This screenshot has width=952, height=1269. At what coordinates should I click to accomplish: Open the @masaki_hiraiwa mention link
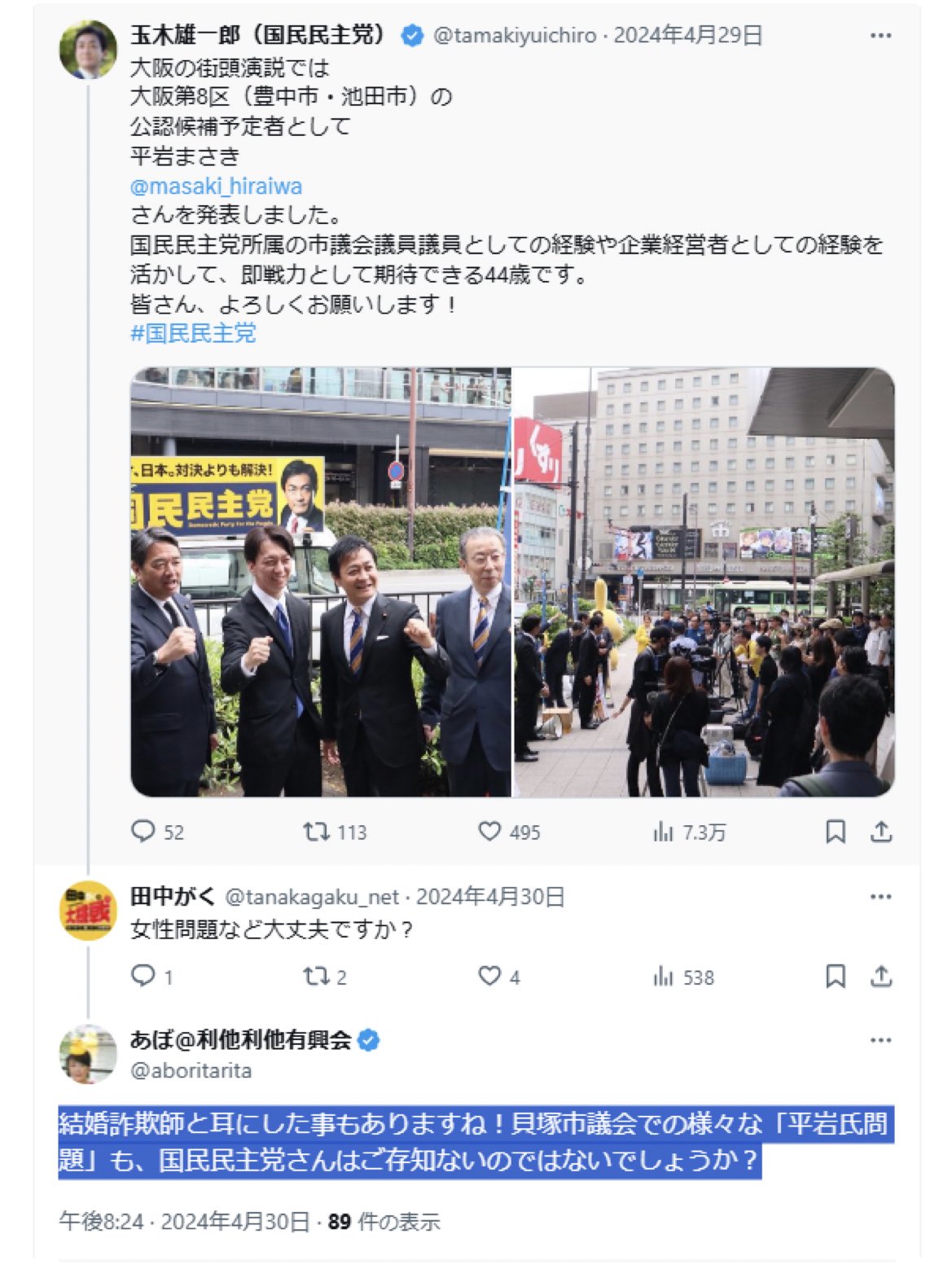216,187
